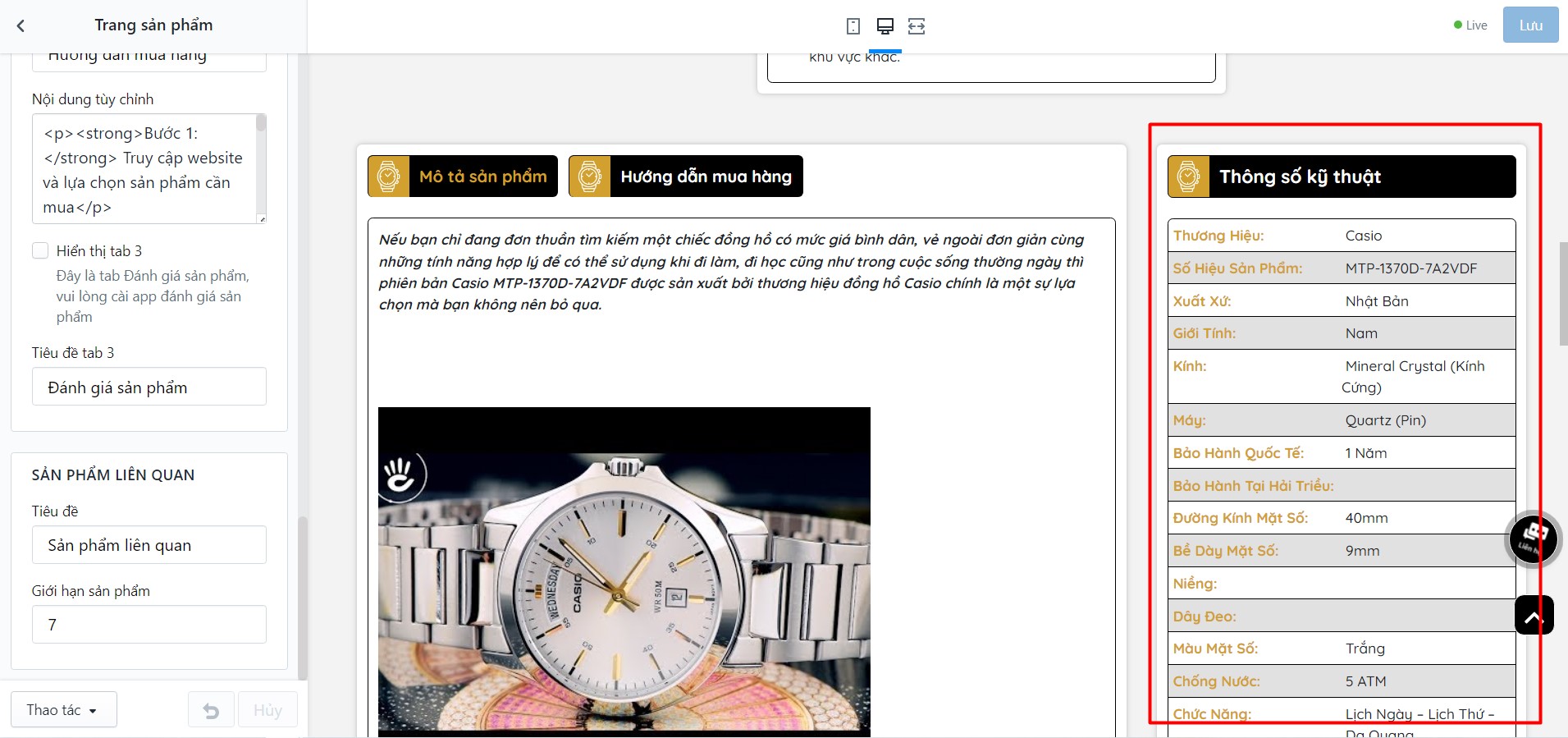Click watch icon beside Mô tả sản phẩm
Image resolution: width=1568 pixels, height=738 pixels.
coord(388,176)
